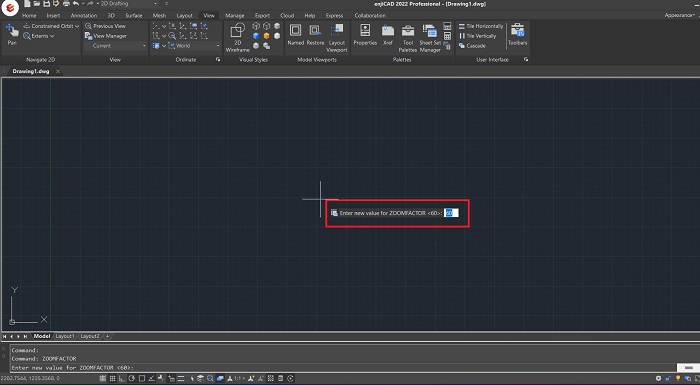Open the Properties palette
The image size is (700, 385).
(x=365, y=34)
